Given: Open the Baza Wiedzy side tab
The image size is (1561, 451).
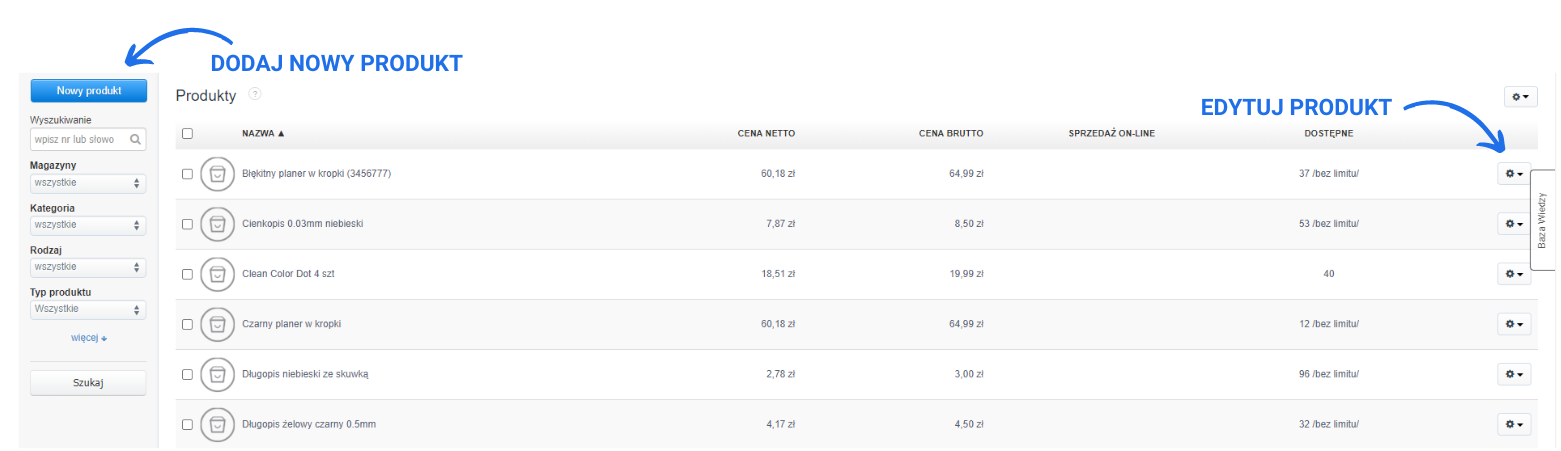Looking at the screenshot, I should [x=1543, y=220].
